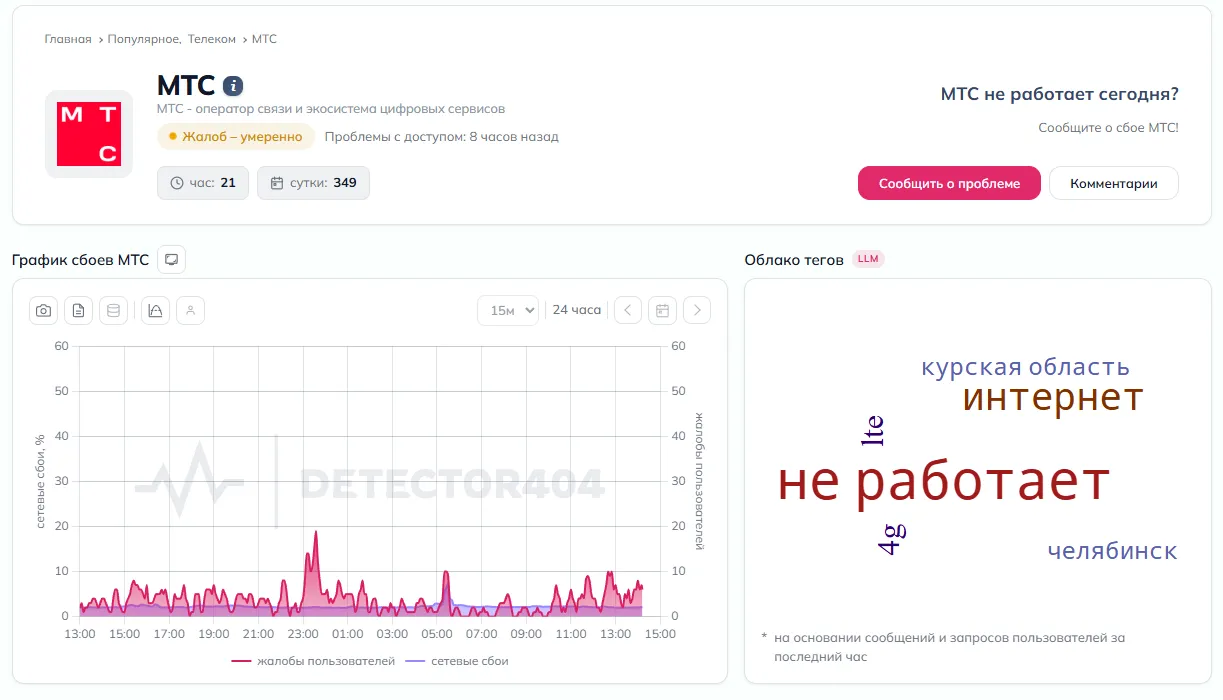This screenshot has width=1223, height=700.
Task: Click the user person icon in chart toolbar
Action: click(190, 311)
